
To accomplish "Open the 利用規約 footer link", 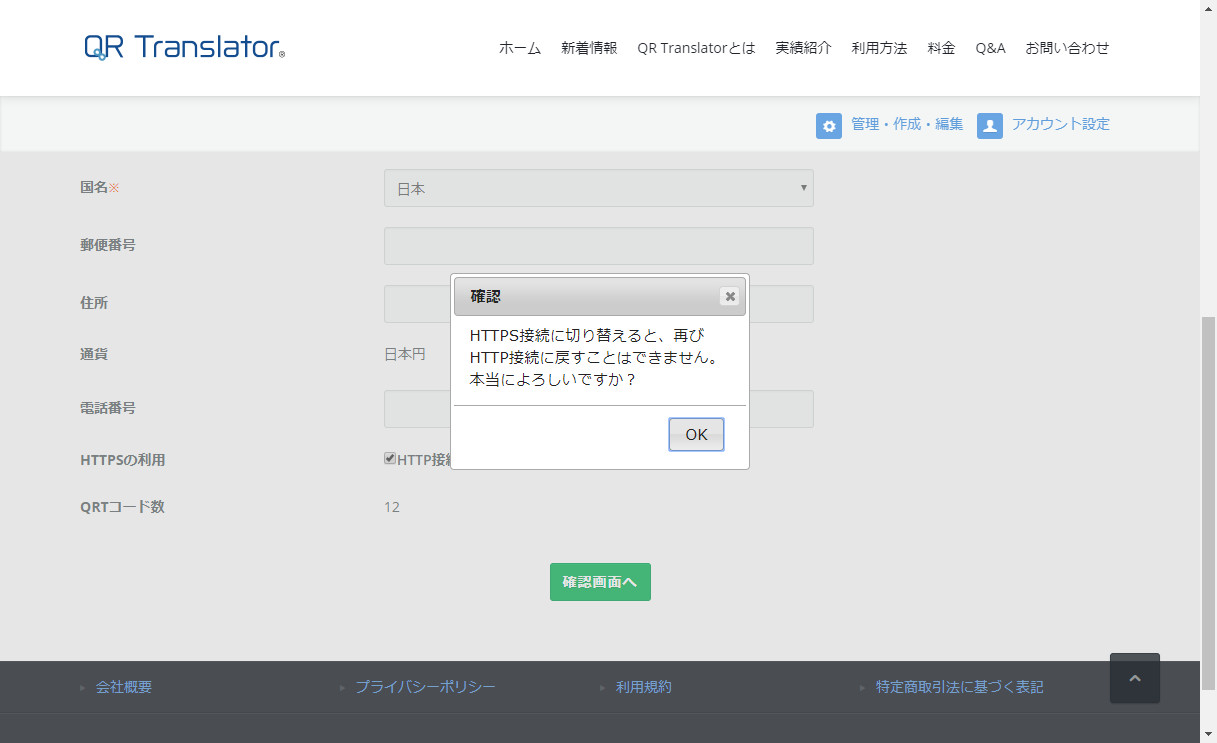I will [x=643, y=687].
